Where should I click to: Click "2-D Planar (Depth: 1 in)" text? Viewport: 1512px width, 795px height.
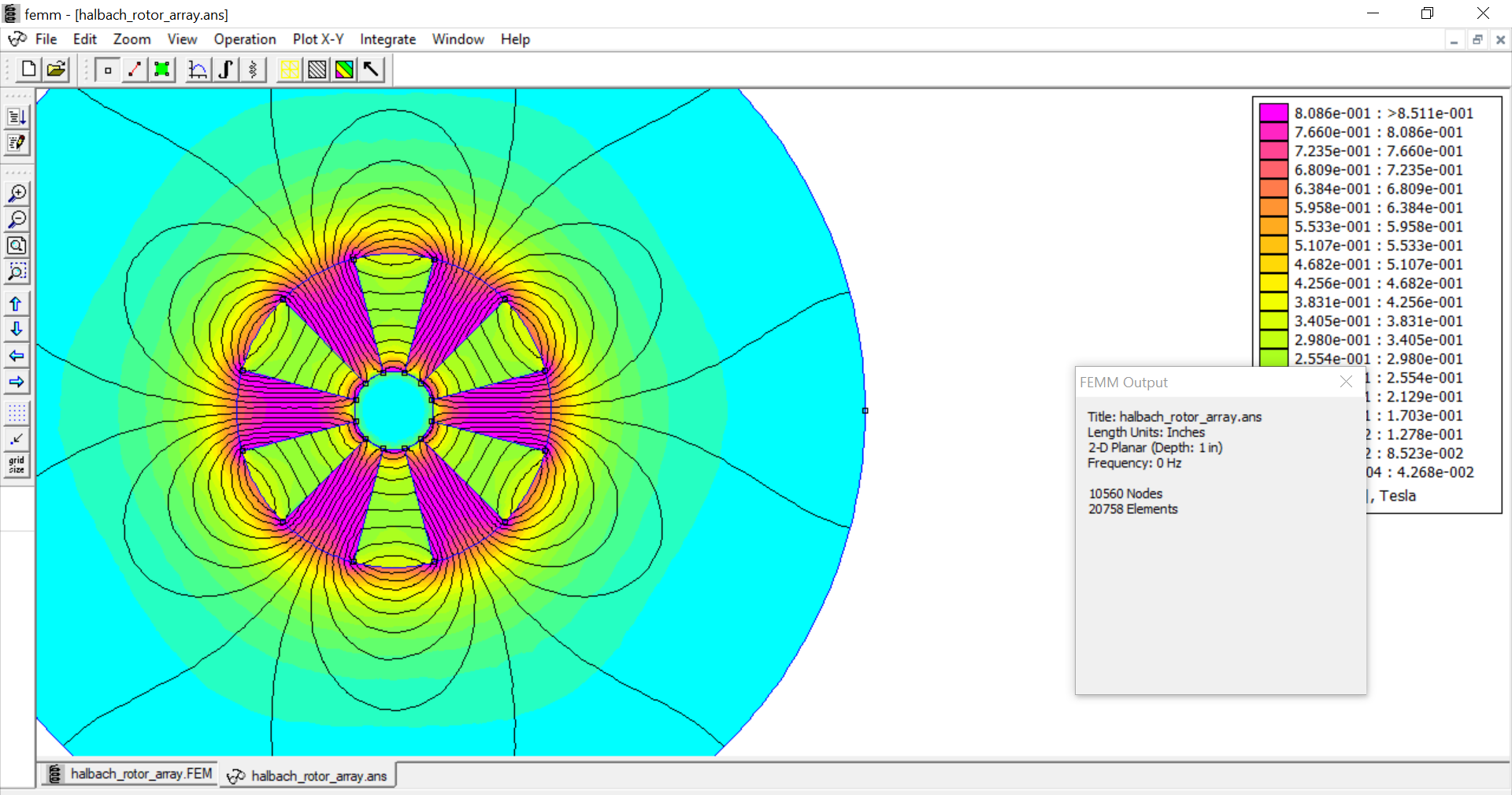coord(1155,448)
